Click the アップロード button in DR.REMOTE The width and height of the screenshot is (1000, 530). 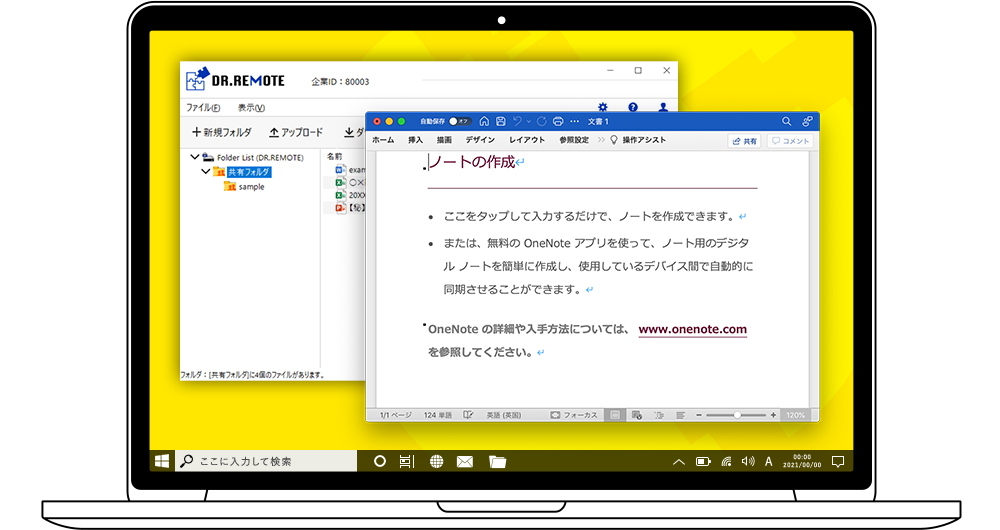[x=296, y=132]
